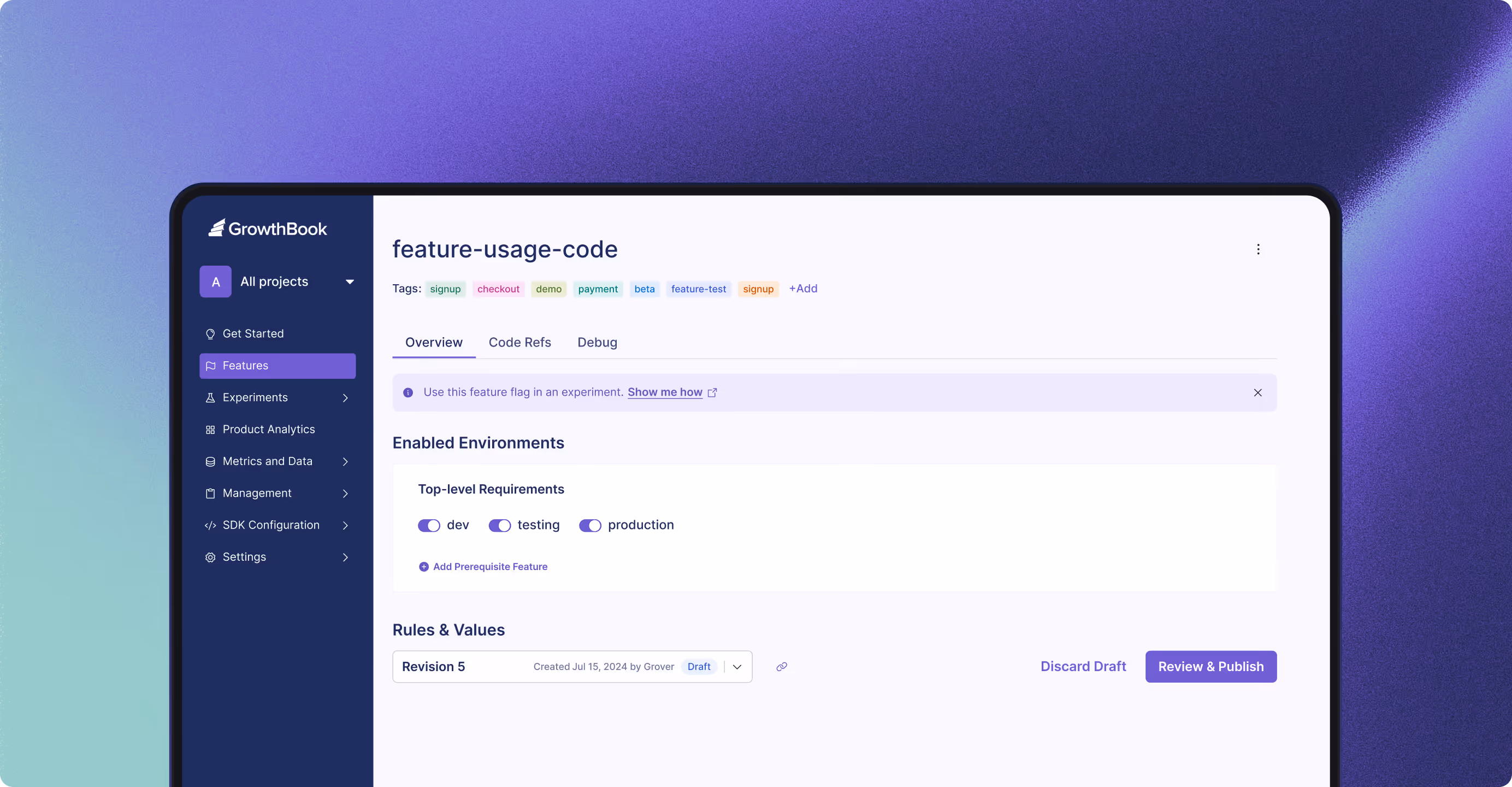Expand the Settings chevron
The image size is (1512, 787).
click(x=345, y=557)
